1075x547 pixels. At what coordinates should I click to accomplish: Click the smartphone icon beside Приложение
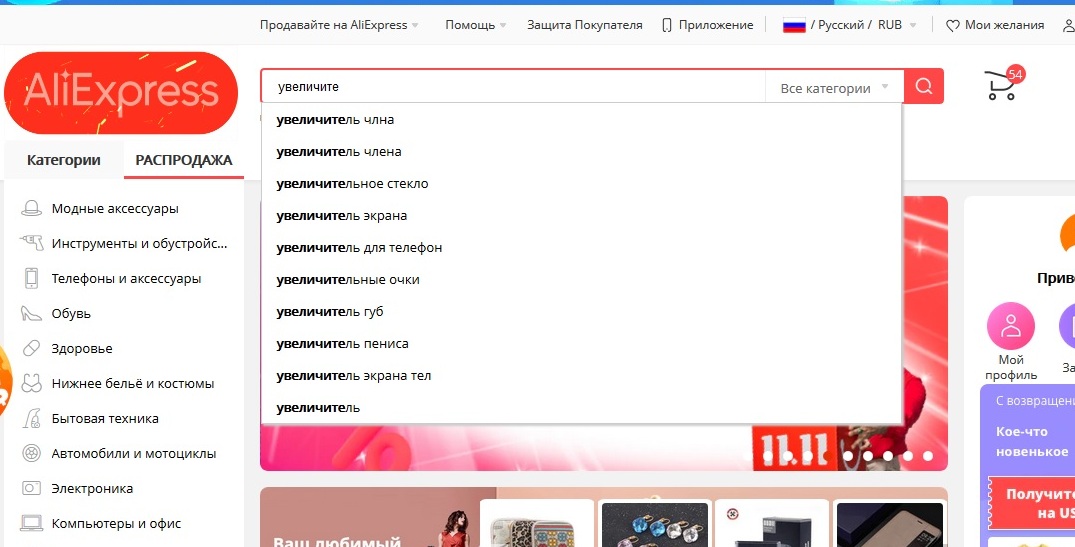pyautogui.click(x=666, y=25)
